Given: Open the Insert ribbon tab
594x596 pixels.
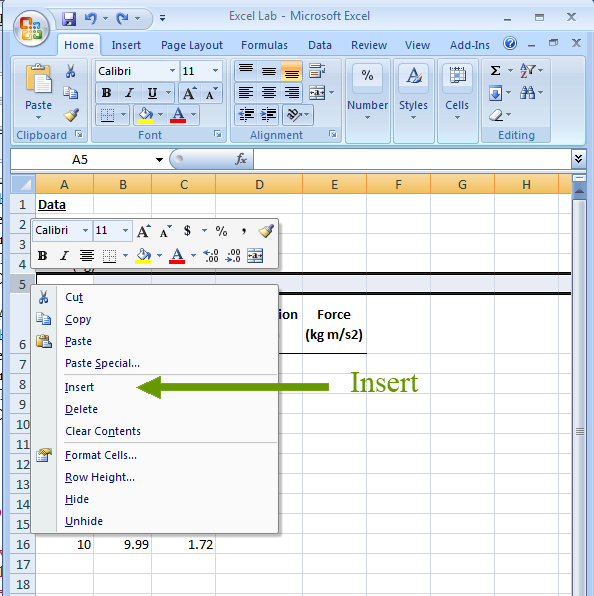Looking at the screenshot, I should pyautogui.click(x=126, y=45).
